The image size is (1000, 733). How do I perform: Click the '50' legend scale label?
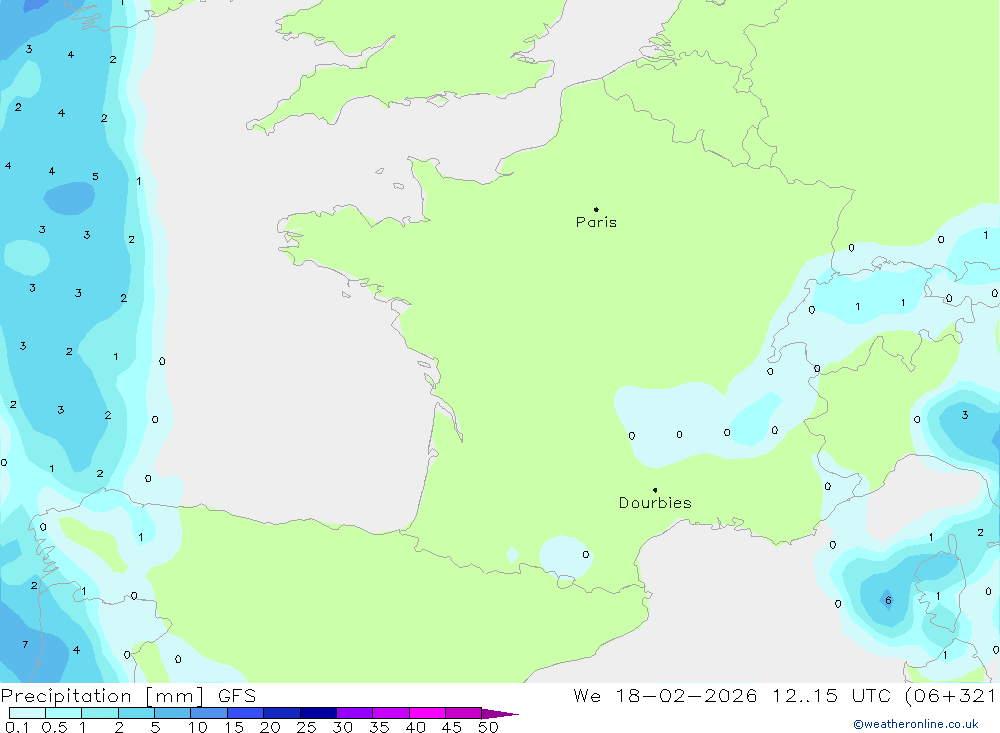pos(488,727)
